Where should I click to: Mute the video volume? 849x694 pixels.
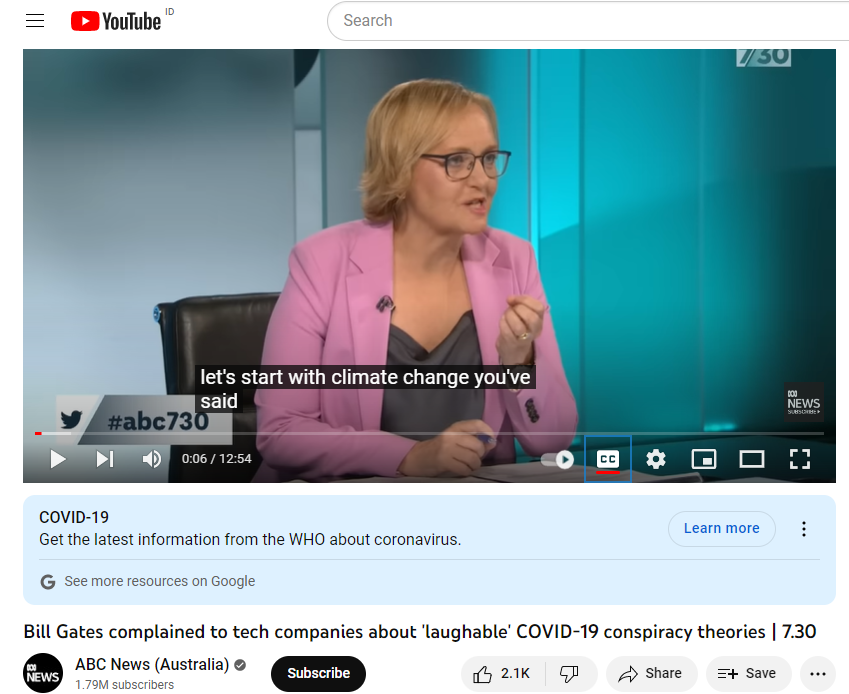152,459
